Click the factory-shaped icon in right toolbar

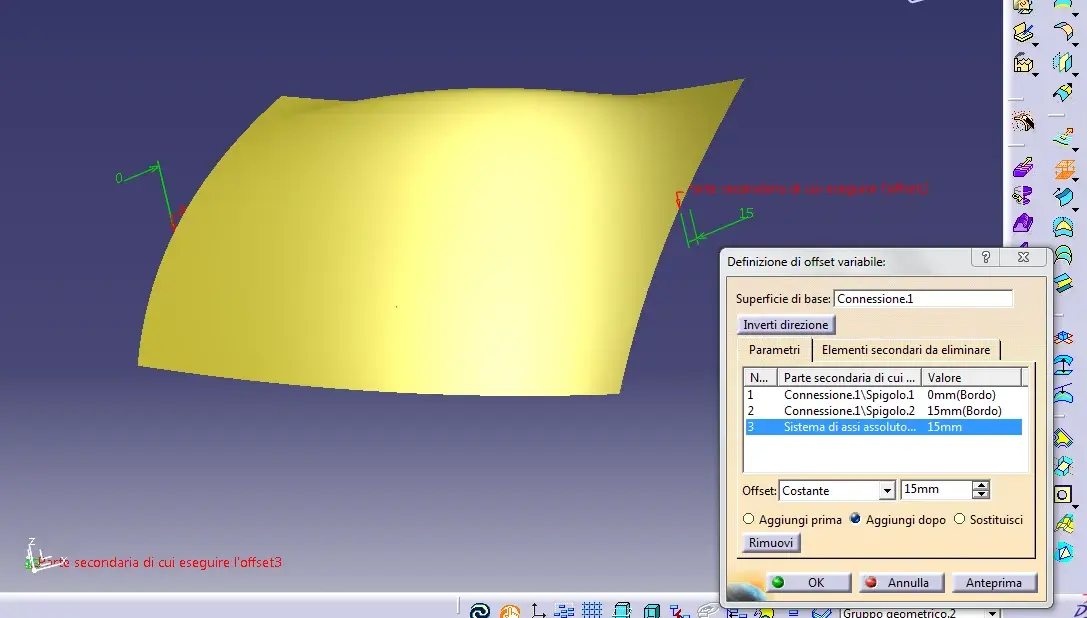[x=1023, y=63]
